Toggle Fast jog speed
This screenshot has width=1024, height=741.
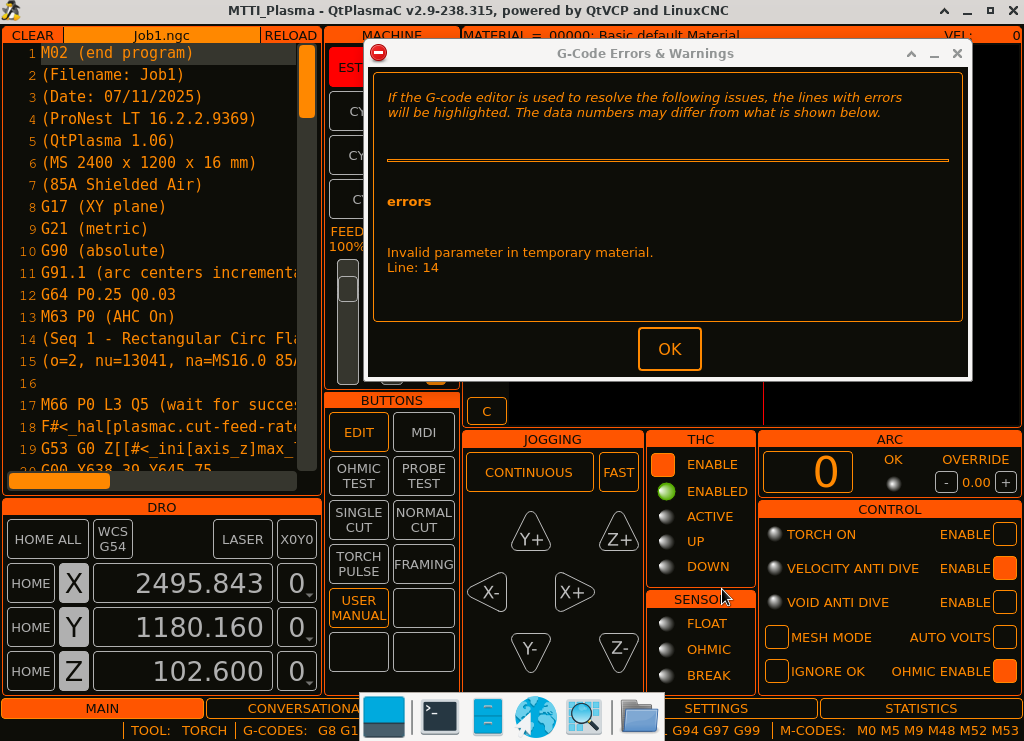tap(618, 472)
